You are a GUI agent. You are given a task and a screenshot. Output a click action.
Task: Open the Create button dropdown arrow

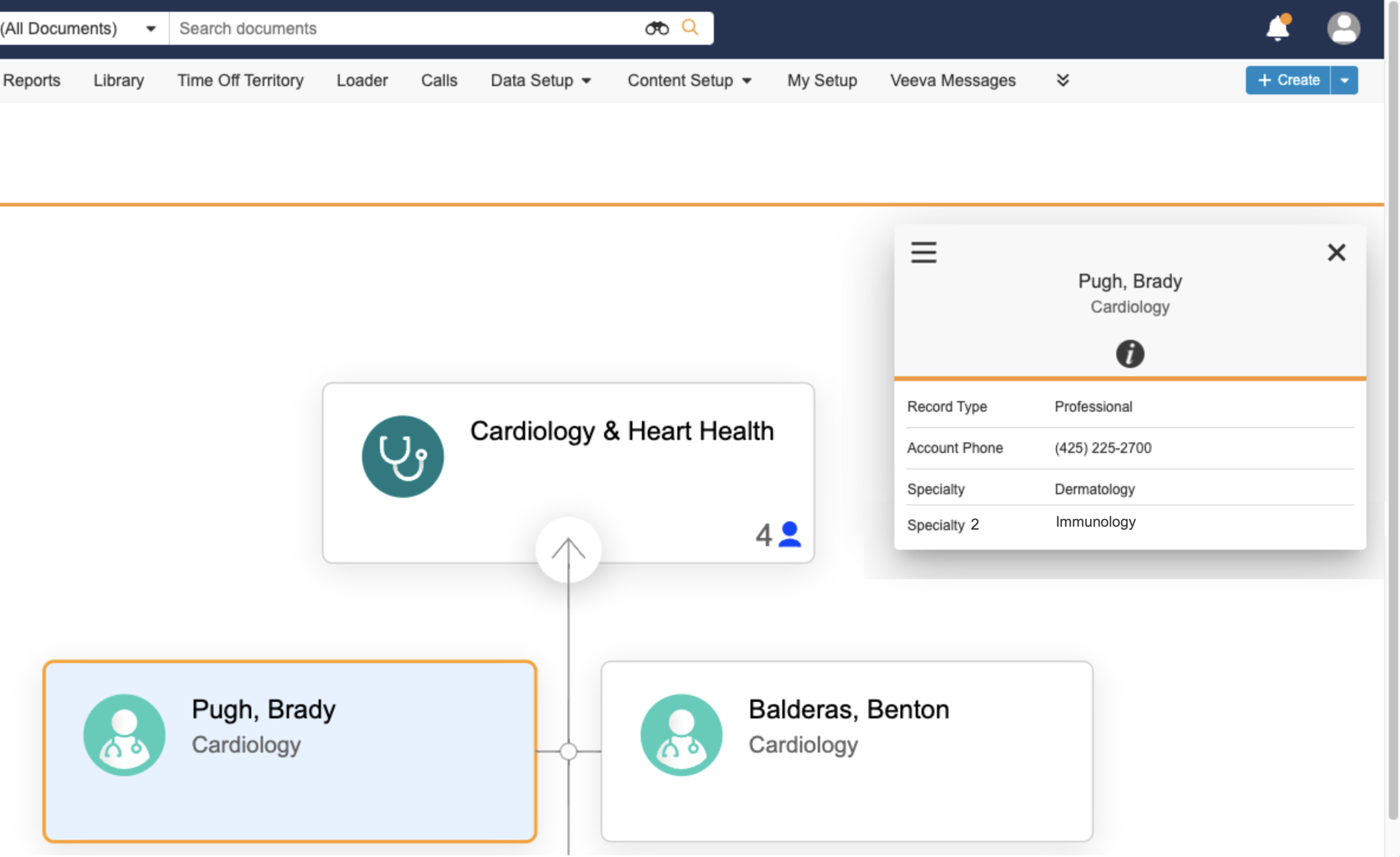click(1344, 80)
